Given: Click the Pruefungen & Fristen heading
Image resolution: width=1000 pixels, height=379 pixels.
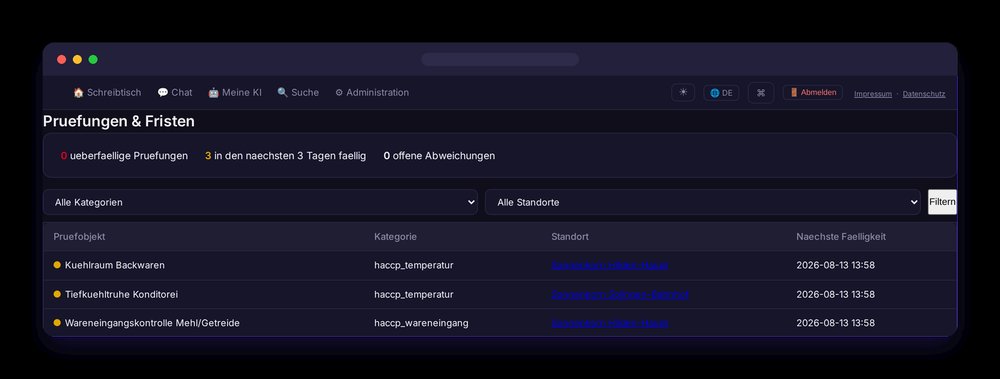Looking at the screenshot, I should pos(119,121).
